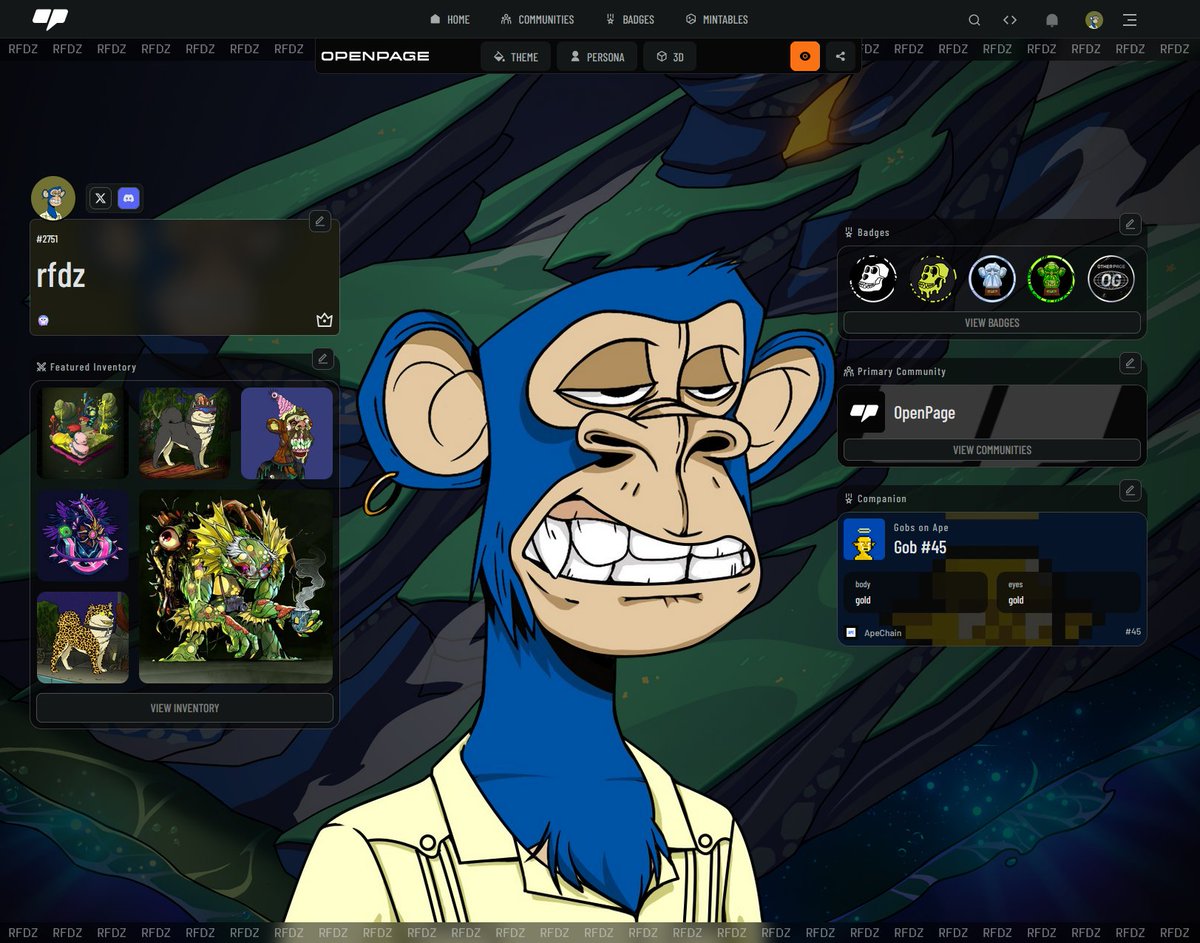The width and height of the screenshot is (1200, 943).
Task: Toggle the orange visibility eye button in the toolbar
Action: [x=805, y=56]
